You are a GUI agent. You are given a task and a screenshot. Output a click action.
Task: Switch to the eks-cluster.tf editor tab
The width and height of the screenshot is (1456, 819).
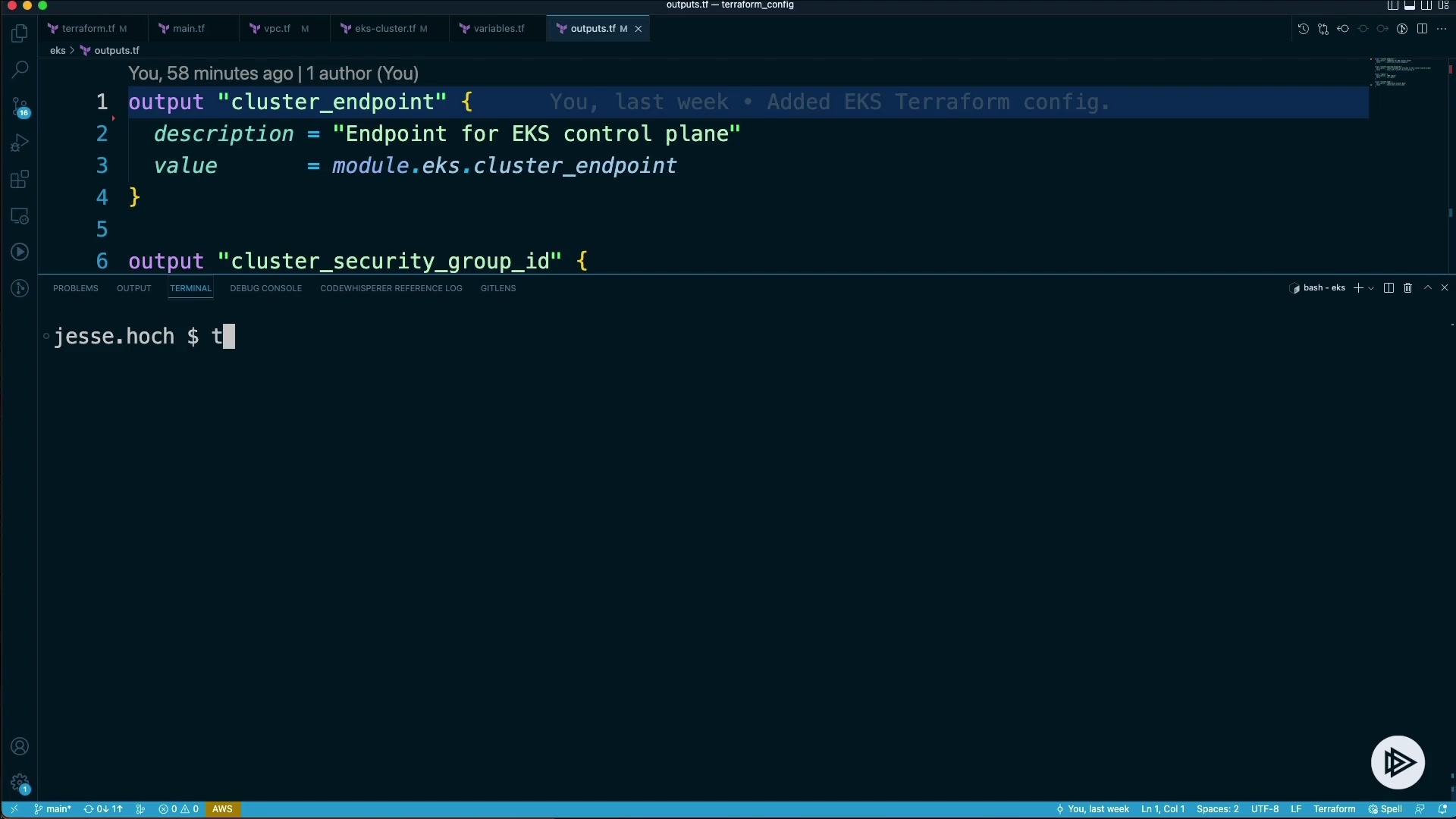point(384,29)
